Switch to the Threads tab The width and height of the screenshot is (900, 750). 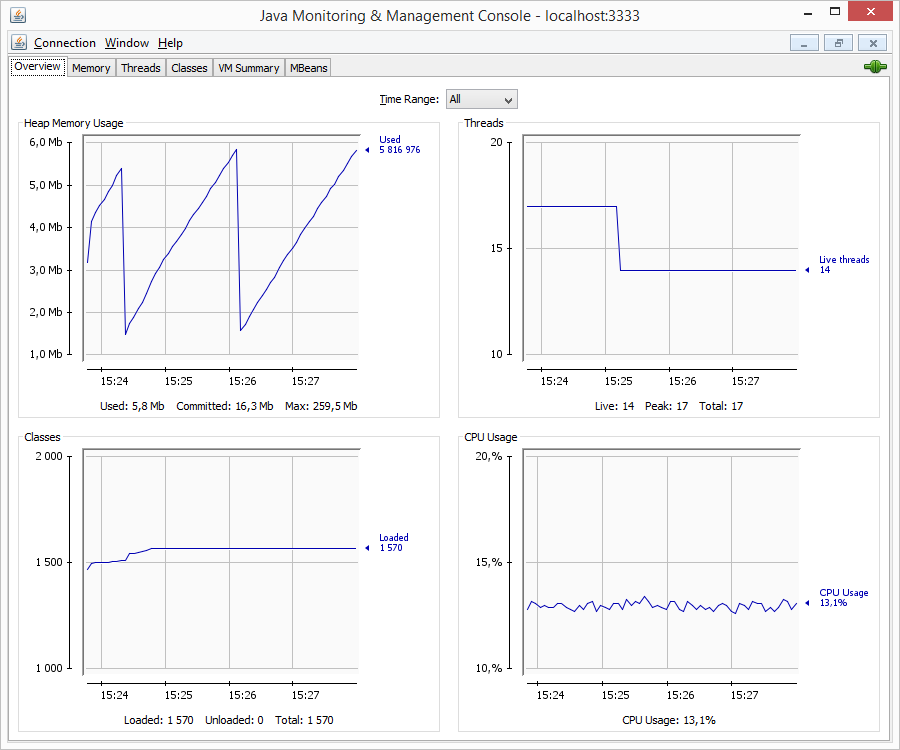click(141, 68)
